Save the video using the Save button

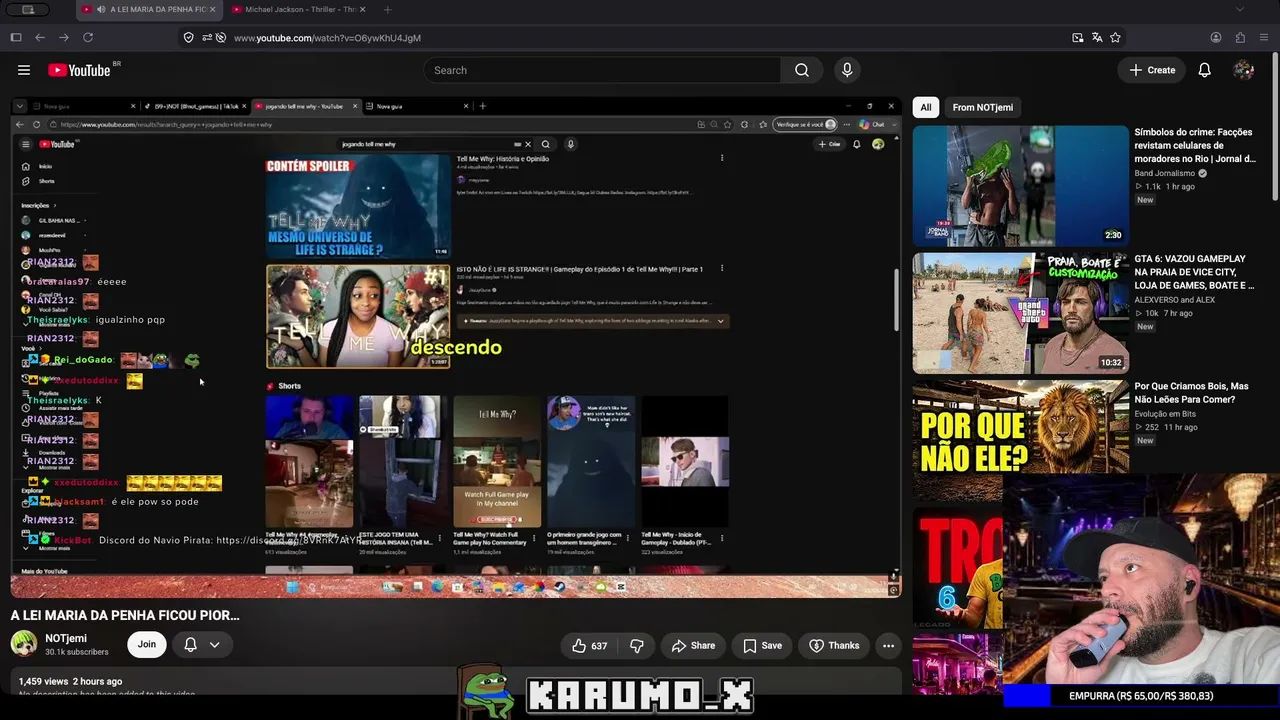pos(762,646)
